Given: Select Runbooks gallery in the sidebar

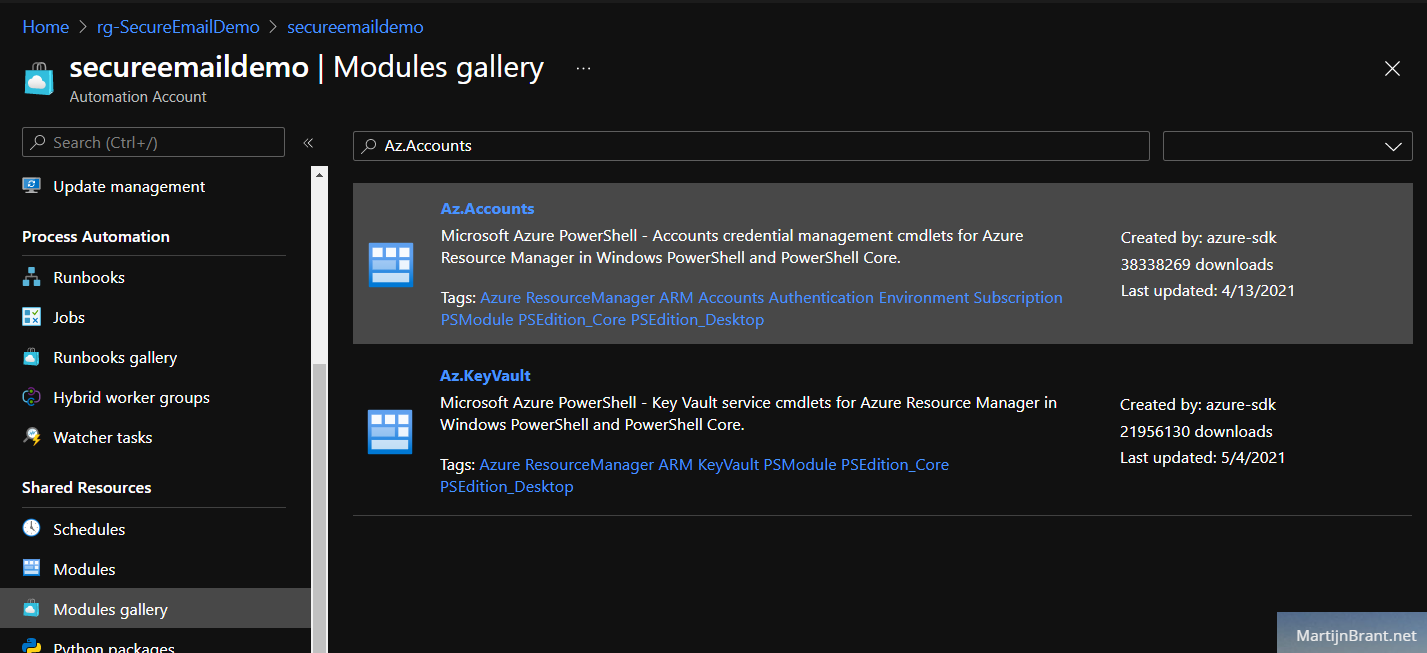Looking at the screenshot, I should 115,357.
